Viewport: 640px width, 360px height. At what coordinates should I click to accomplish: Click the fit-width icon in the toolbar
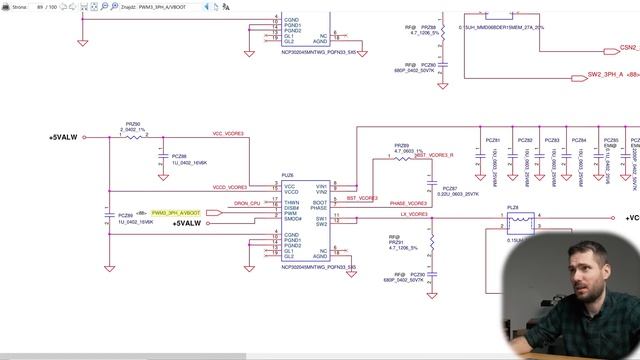(x=84, y=7)
